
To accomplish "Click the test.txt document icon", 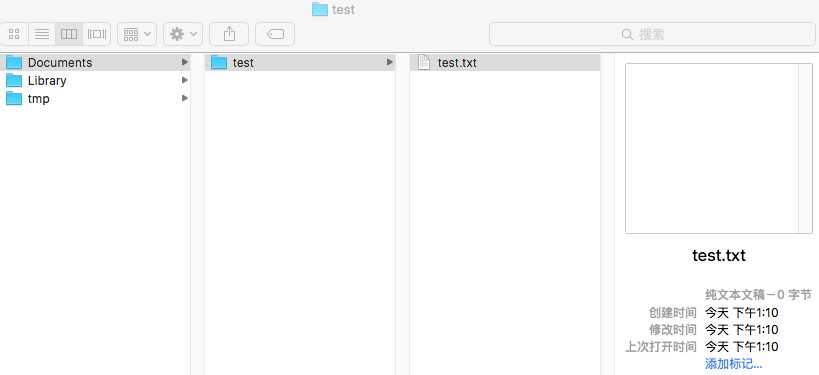I will (x=424, y=63).
